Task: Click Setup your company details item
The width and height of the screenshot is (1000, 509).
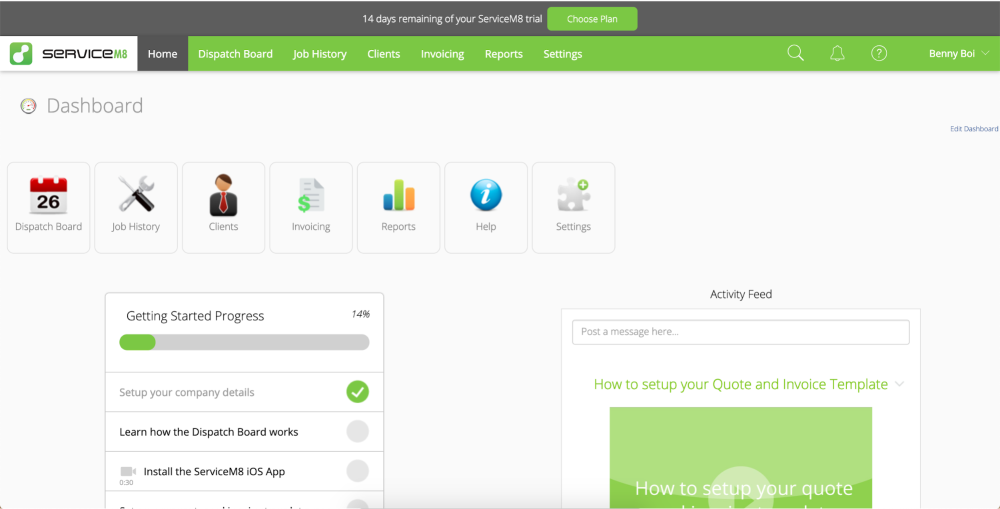Action: pyautogui.click(x=187, y=392)
